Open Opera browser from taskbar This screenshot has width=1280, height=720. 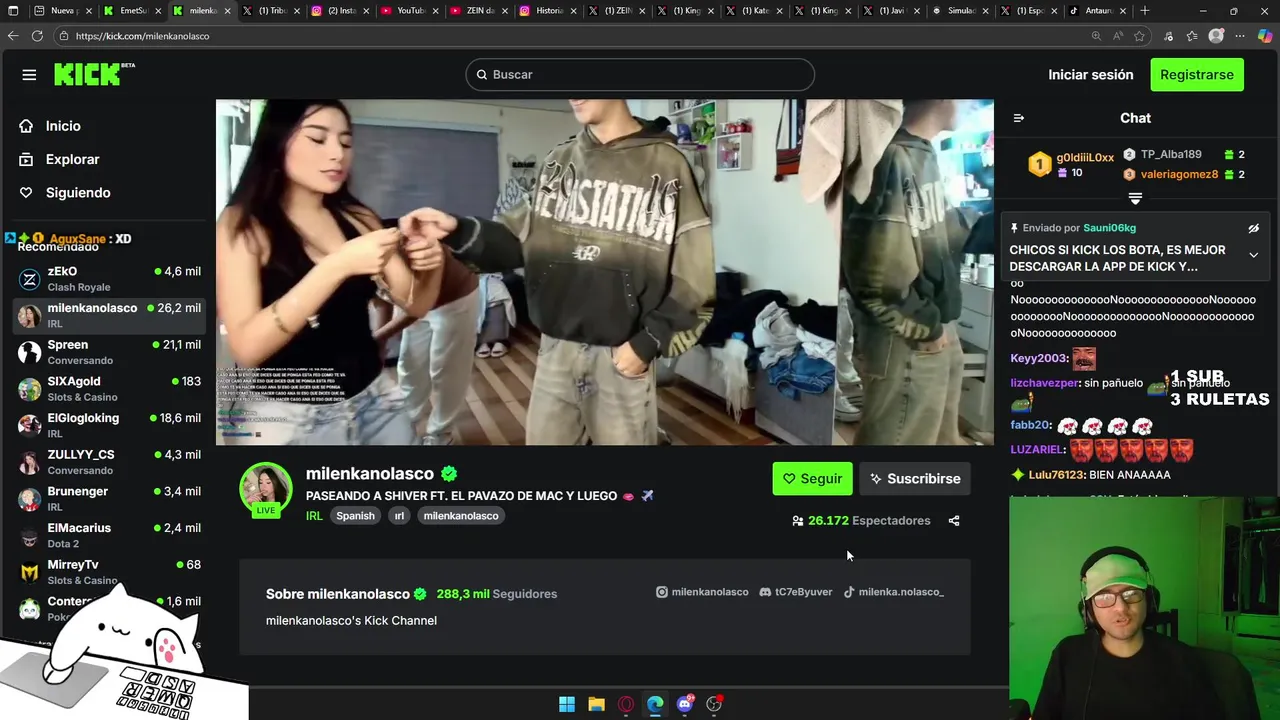pos(626,704)
